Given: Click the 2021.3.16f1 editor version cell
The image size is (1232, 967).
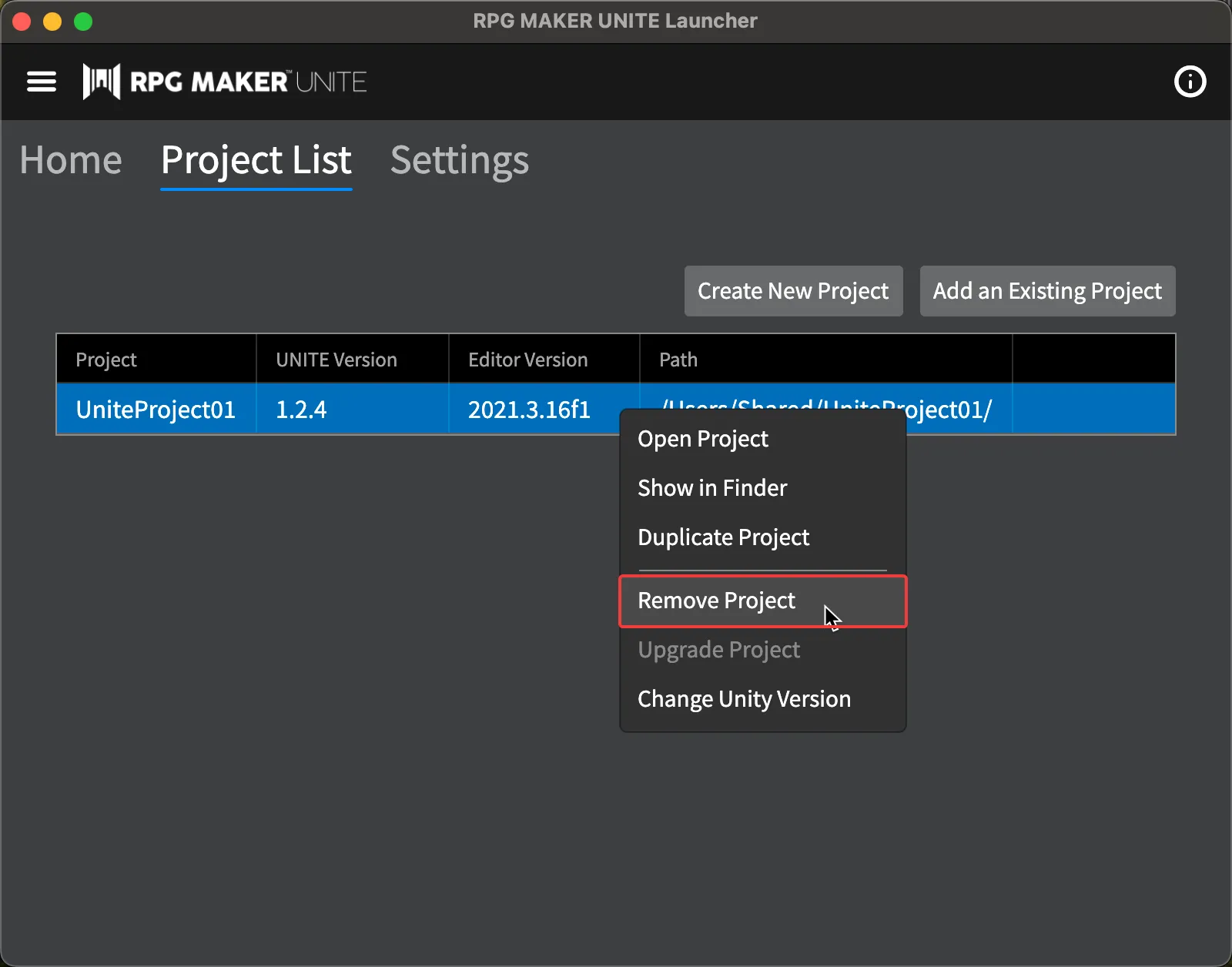Looking at the screenshot, I should tap(529, 410).
